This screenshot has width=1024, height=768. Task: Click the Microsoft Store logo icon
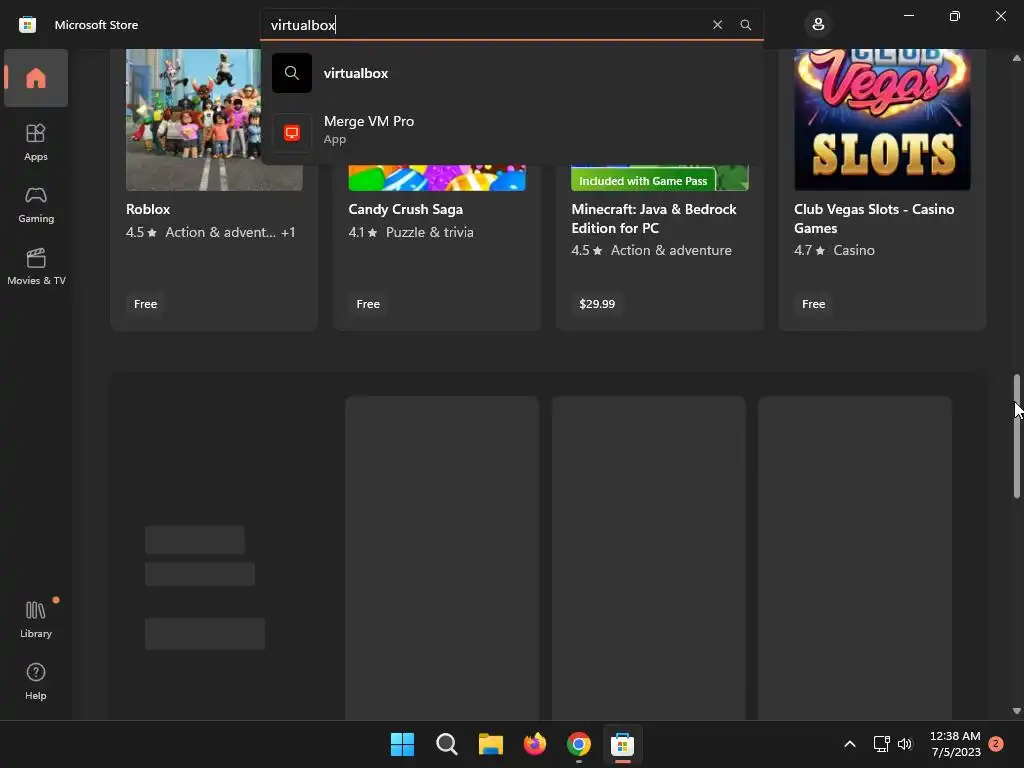pyautogui.click(x=27, y=25)
